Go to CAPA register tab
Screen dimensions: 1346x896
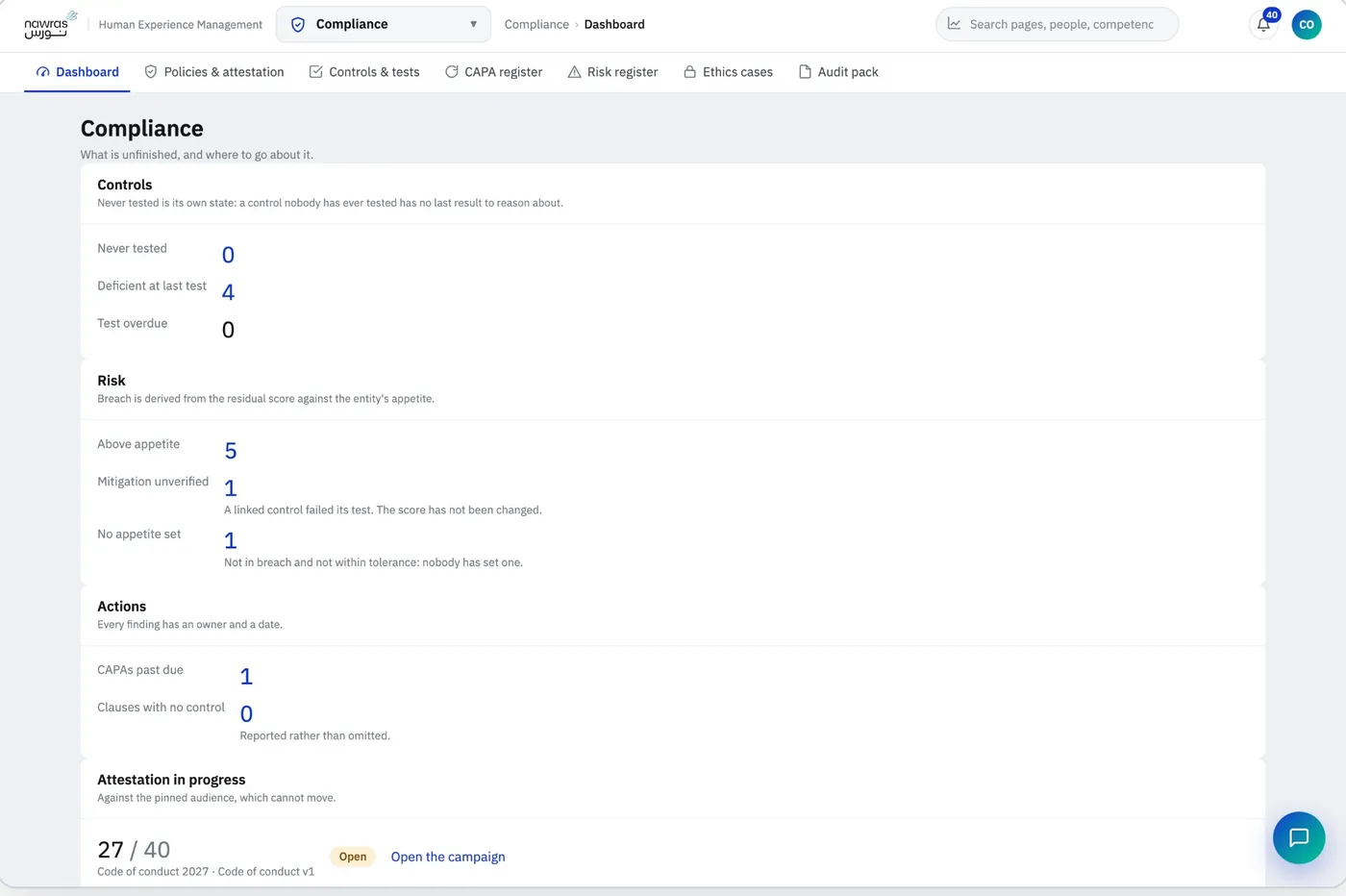(x=493, y=72)
